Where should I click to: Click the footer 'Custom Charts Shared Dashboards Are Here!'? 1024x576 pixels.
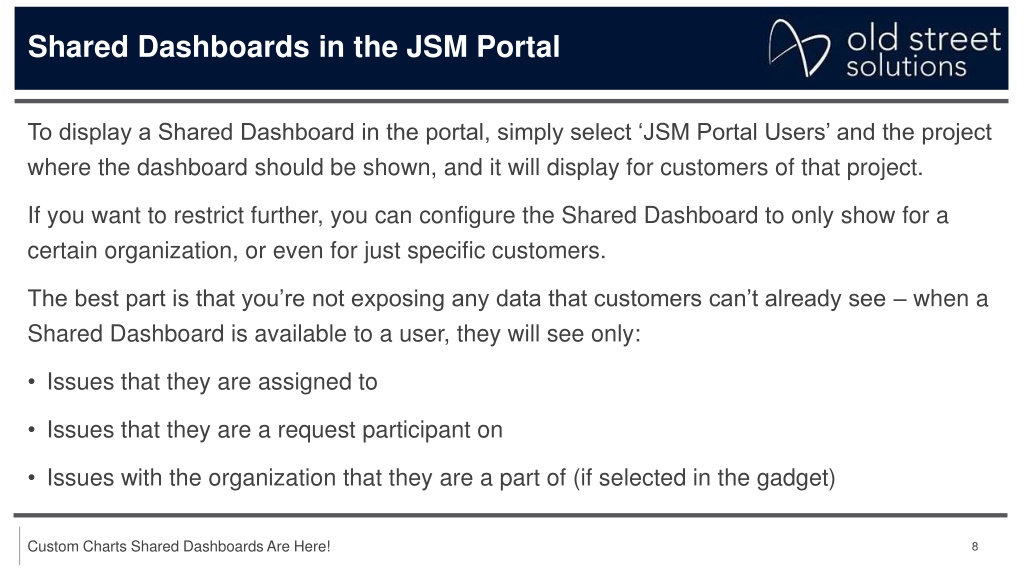[179, 547]
